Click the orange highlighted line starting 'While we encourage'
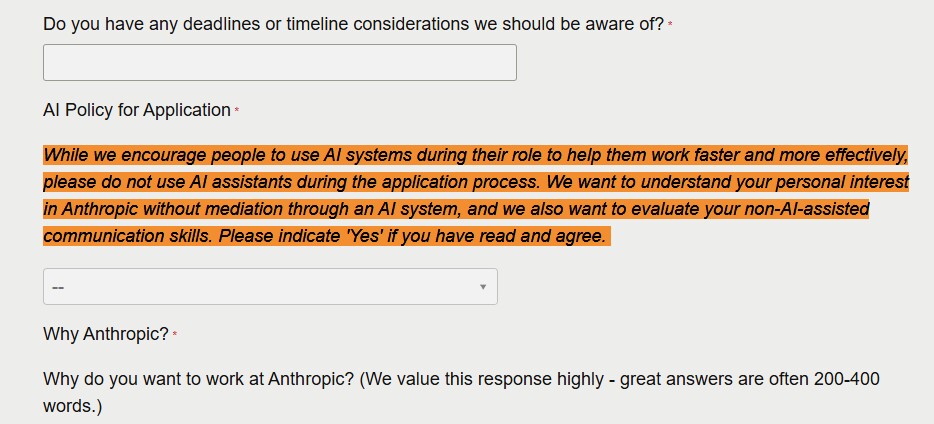The height and width of the screenshot is (424, 934). pos(475,155)
